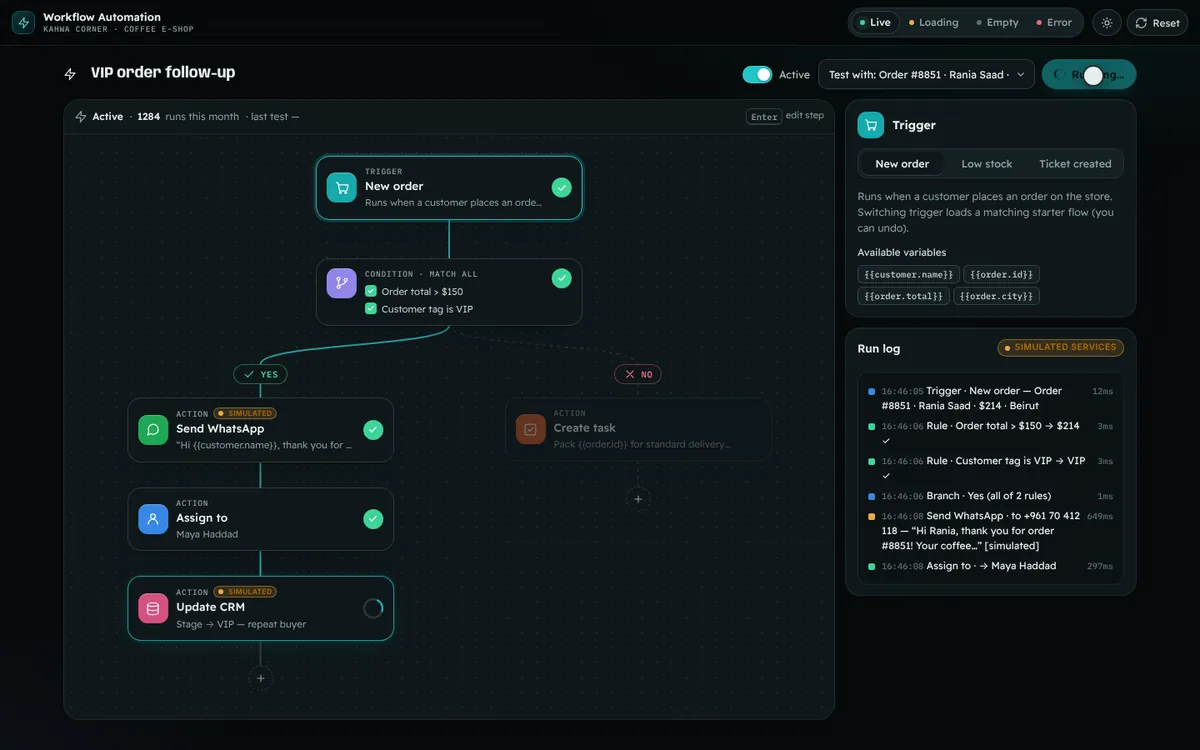Click the Enter key hint for edit step

(764, 116)
